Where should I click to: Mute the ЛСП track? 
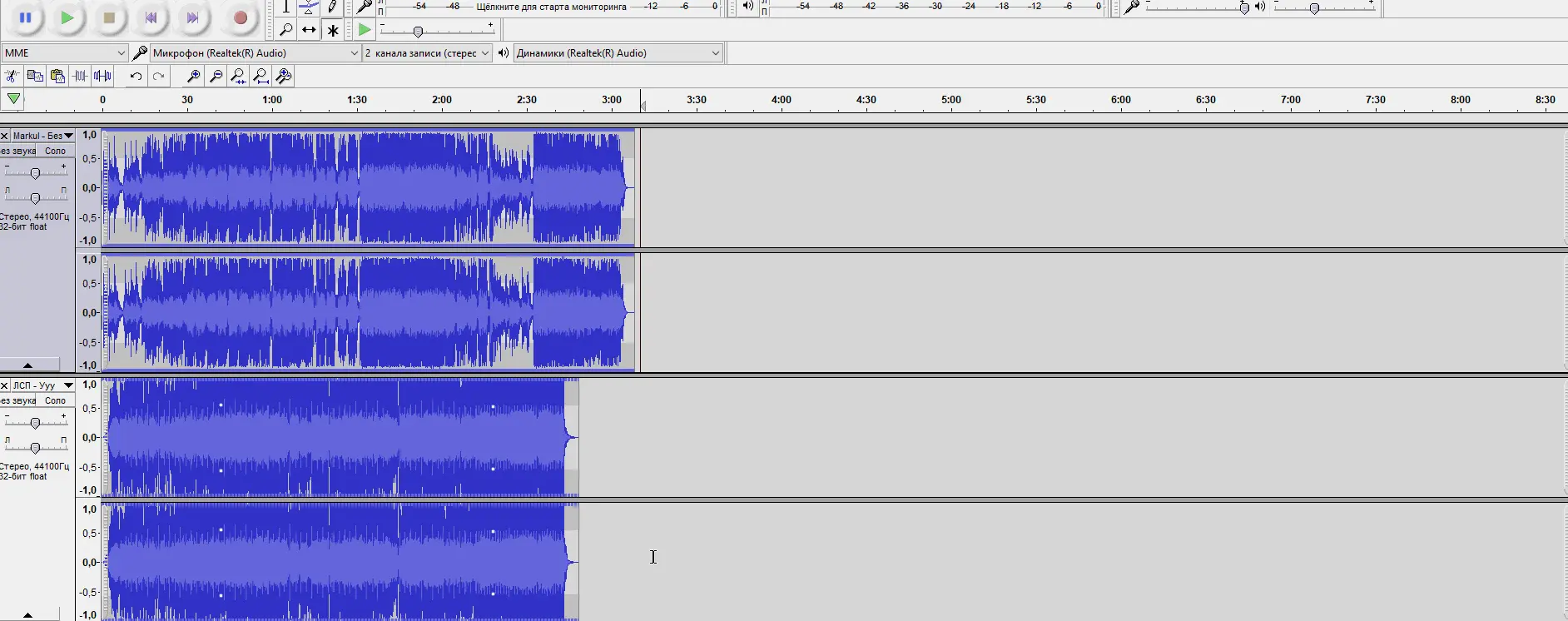point(18,400)
